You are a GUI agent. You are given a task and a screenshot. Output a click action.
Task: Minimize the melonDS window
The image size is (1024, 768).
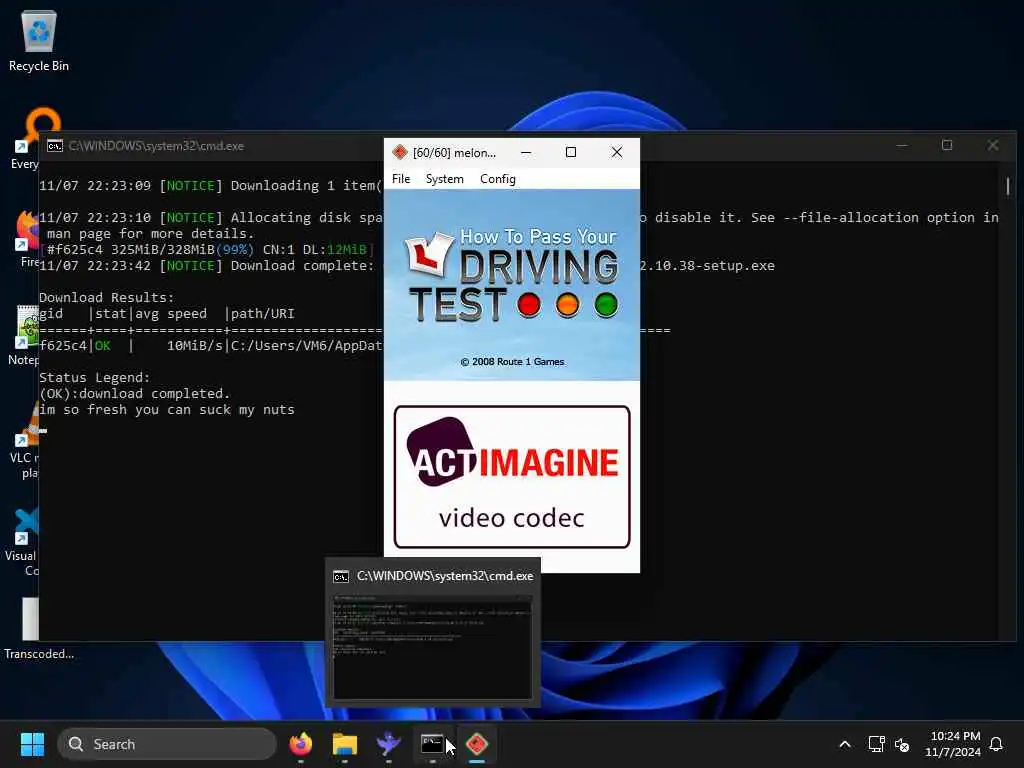[x=526, y=152]
